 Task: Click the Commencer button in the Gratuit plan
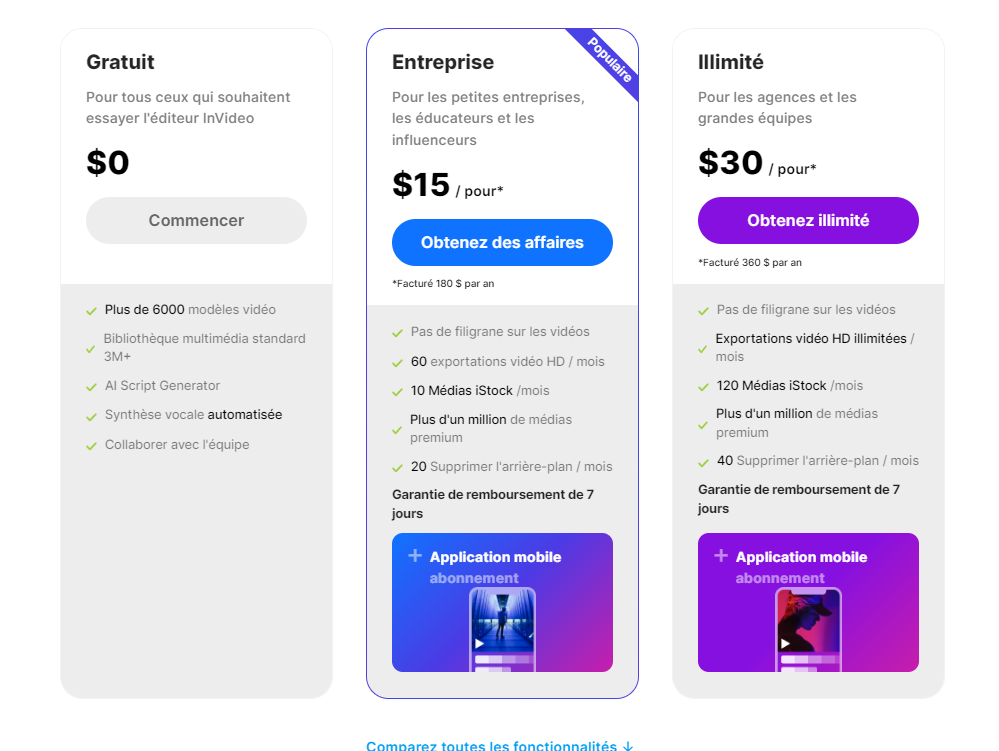coord(196,220)
